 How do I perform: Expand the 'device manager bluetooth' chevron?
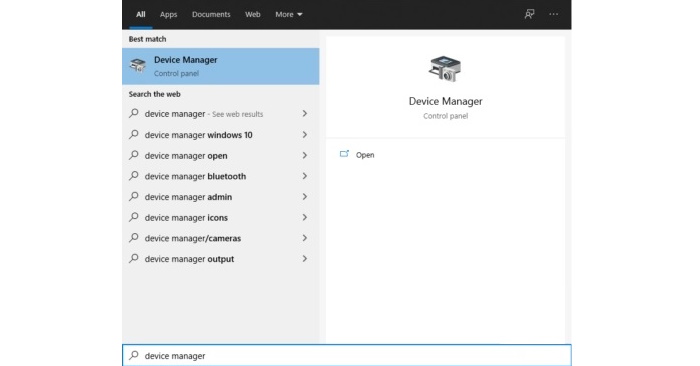[304, 176]
